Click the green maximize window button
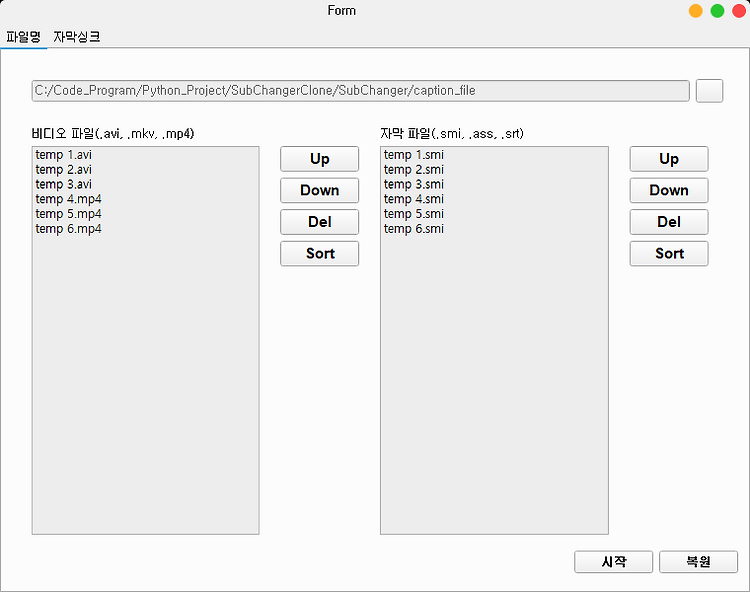Screen dimensions: 750x592 [717, 11]
